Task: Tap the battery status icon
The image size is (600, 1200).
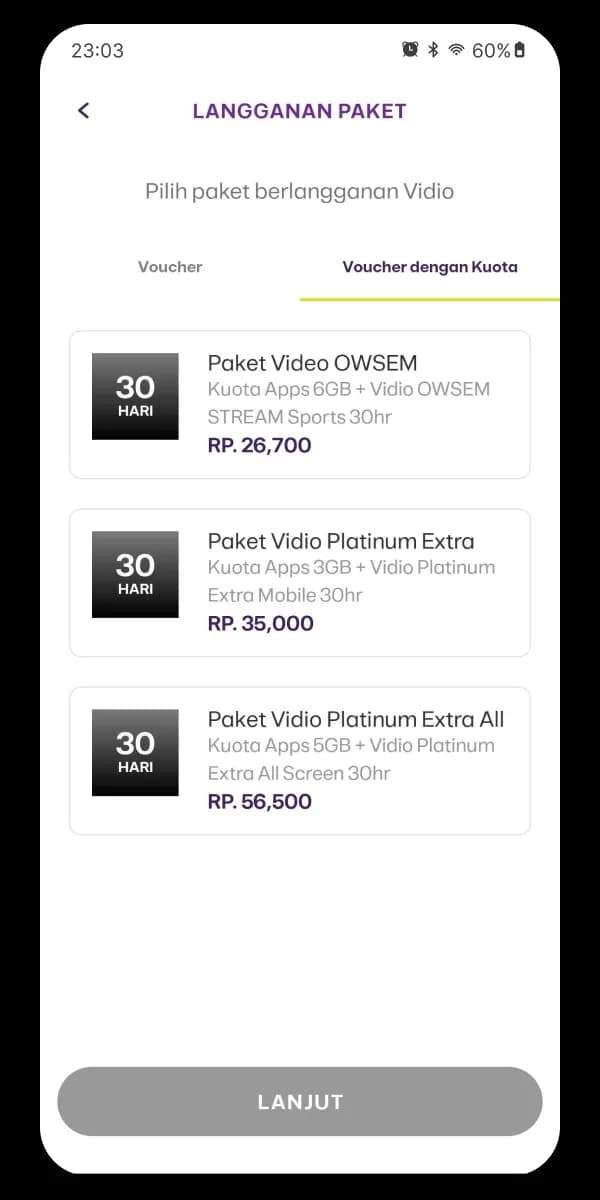Action: (x=519, y=50)
